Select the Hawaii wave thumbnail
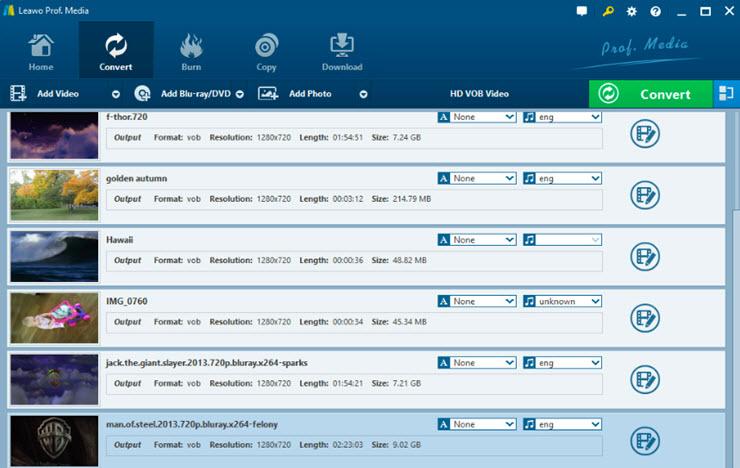Viewport: 740px width, 468px height. (54, 256)
